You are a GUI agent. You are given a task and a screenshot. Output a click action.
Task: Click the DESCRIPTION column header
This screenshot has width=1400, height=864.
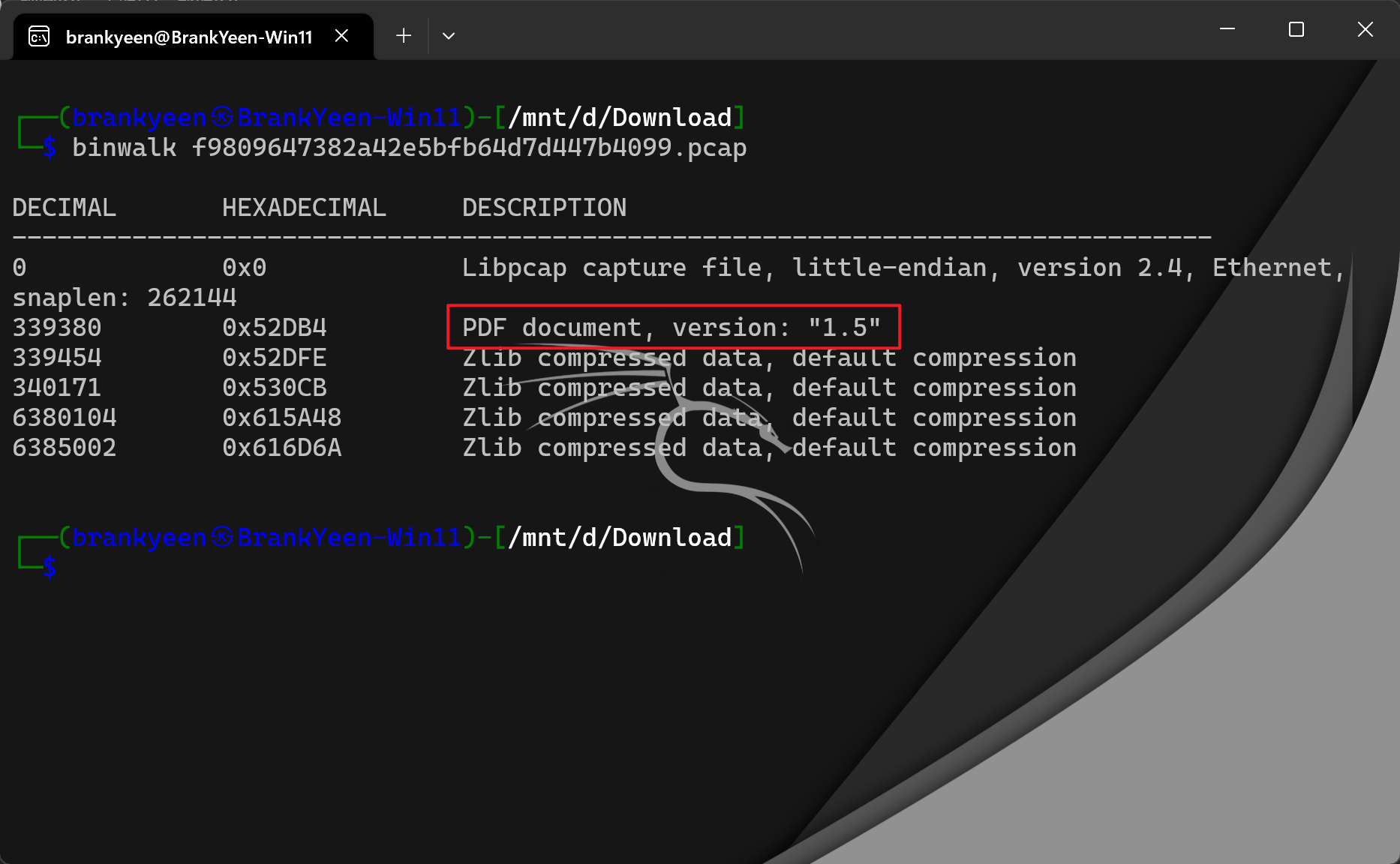545,208
